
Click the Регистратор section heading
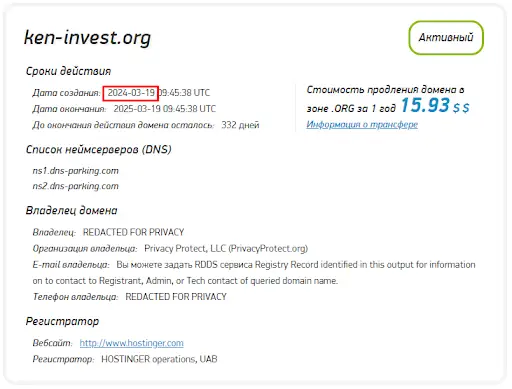click(x=62, y=321)
